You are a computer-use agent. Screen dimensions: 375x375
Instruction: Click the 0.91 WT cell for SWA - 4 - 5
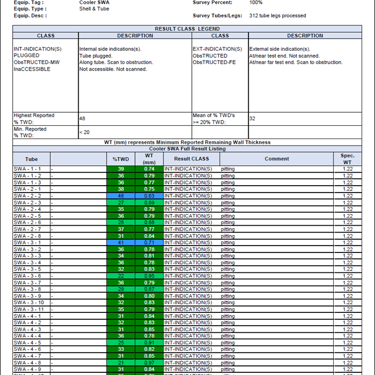coord(149,342)
